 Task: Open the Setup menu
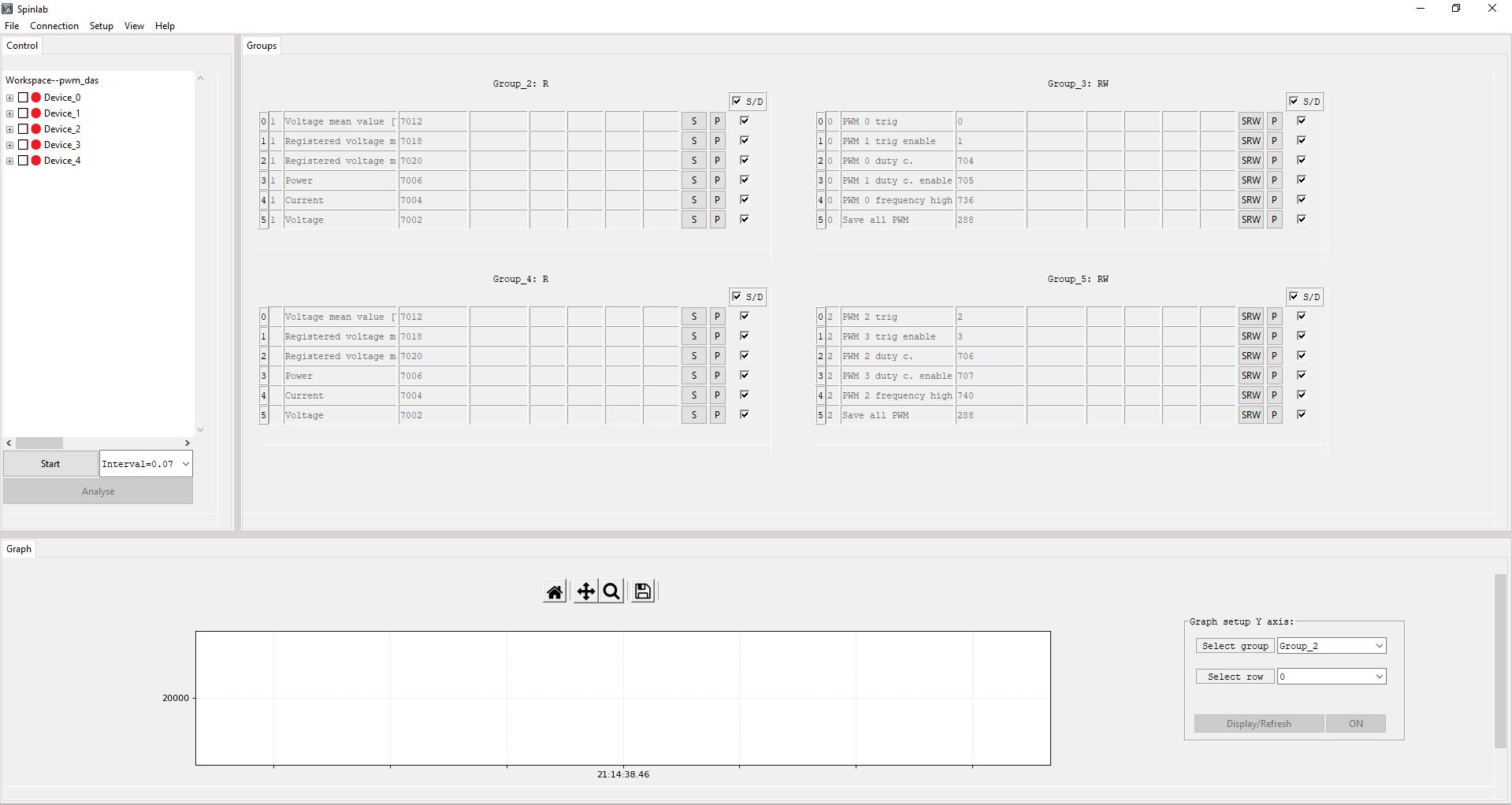[x=101, y=26]
